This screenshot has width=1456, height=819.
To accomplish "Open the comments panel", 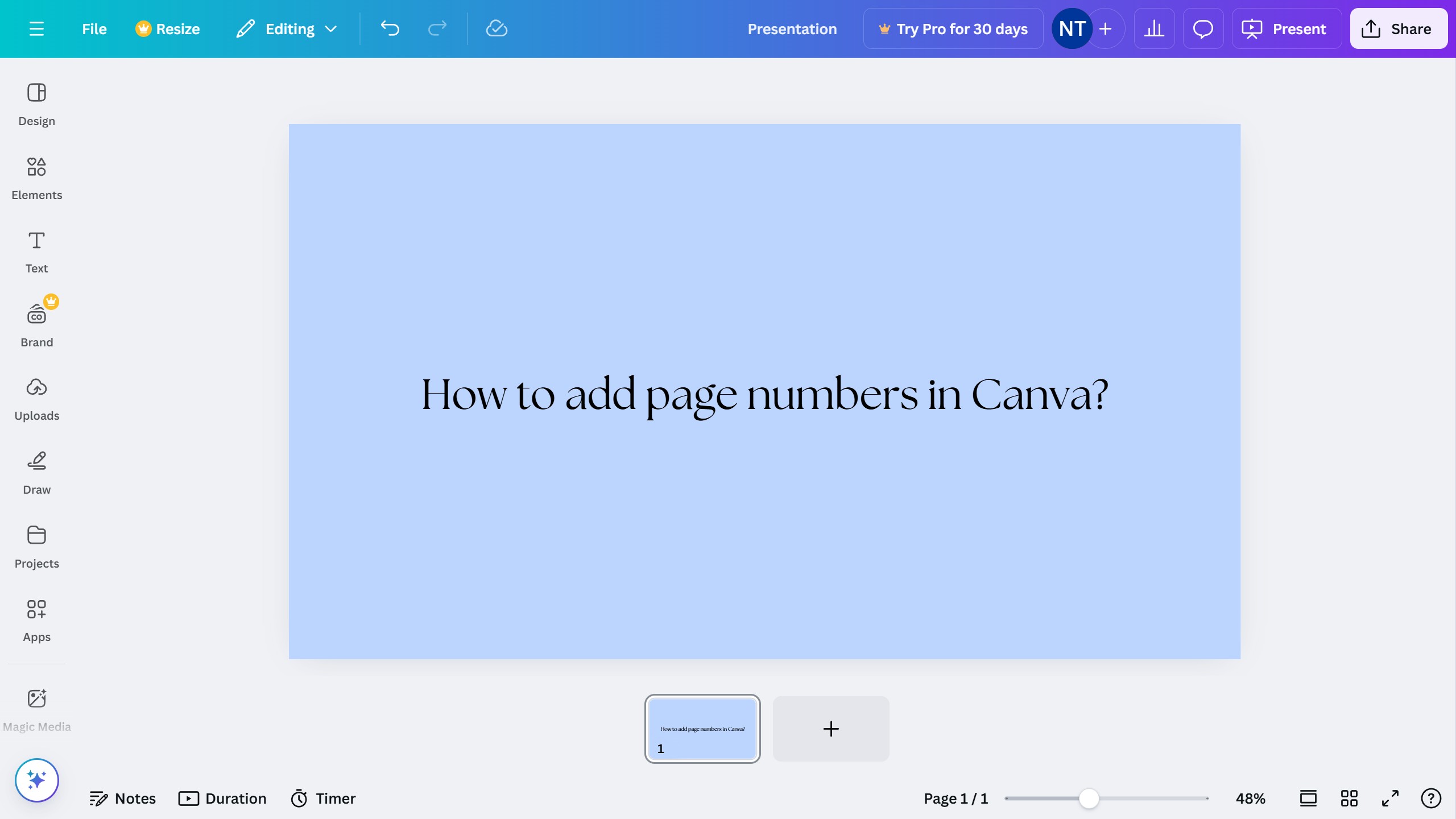I will tap(1202, 28).
